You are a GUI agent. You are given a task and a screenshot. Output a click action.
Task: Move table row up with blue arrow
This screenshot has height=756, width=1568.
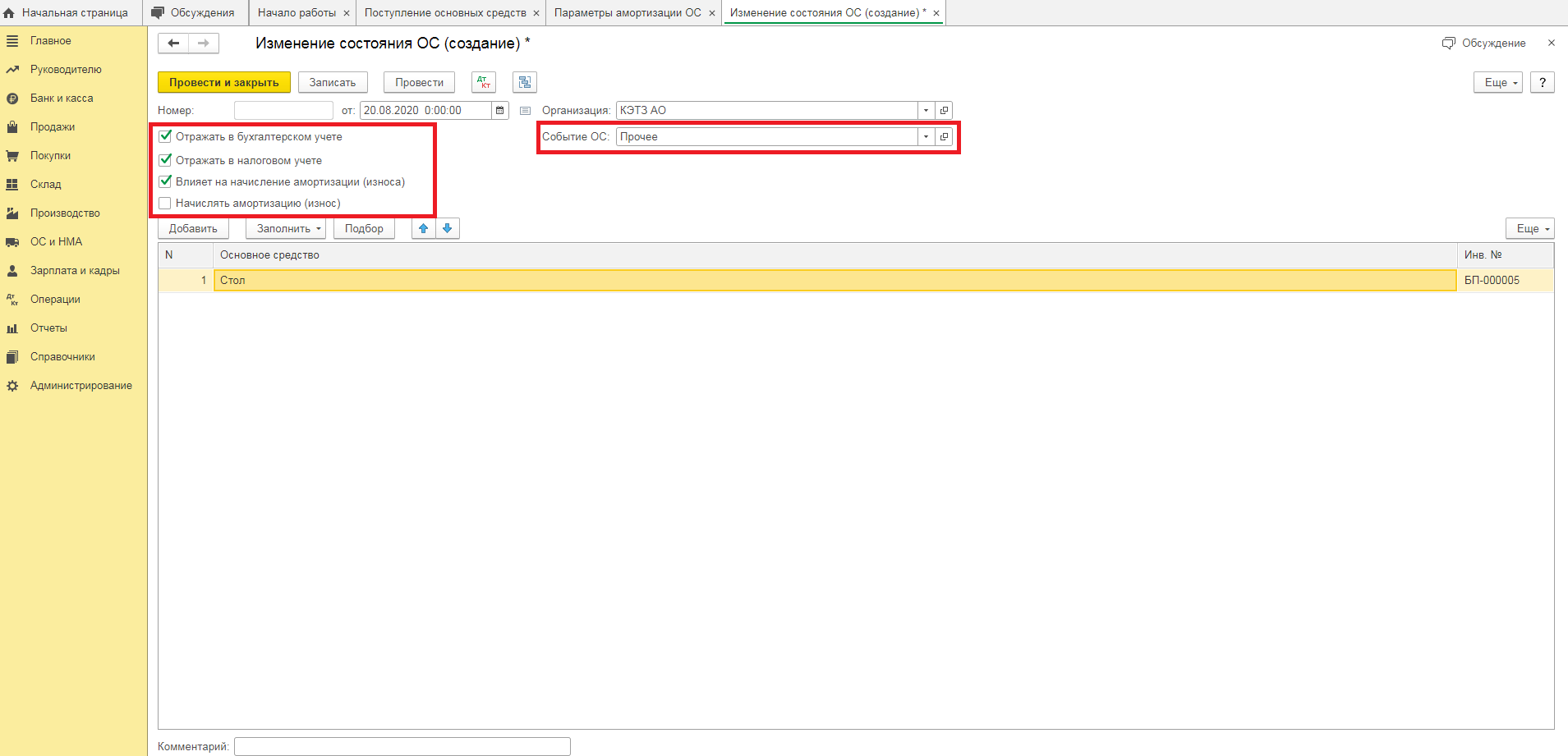[x=424, y=228]
